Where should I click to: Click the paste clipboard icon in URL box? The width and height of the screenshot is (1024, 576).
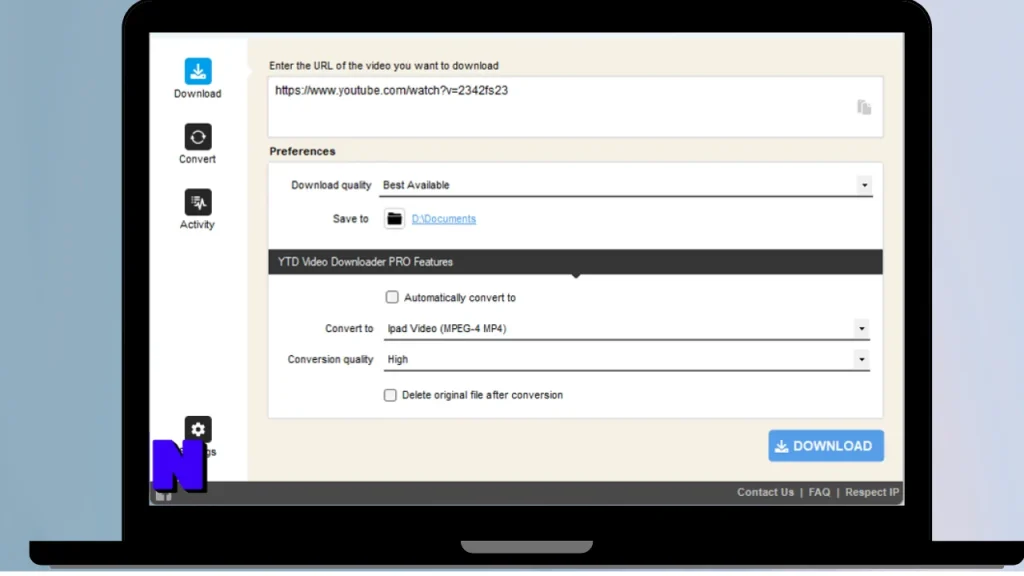pyautogui.click(x=864, y=107)
